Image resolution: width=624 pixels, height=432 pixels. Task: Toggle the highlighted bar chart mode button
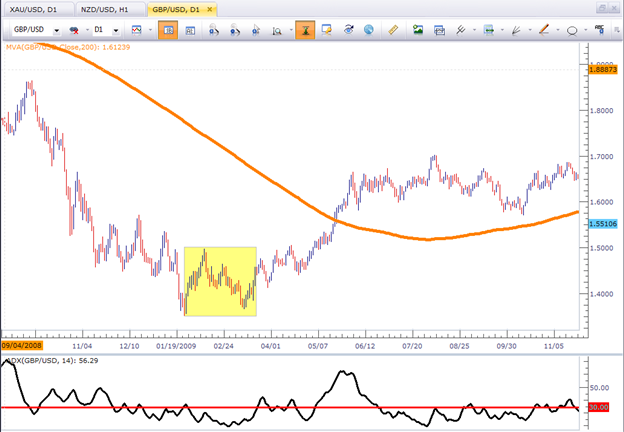point(168,30)
